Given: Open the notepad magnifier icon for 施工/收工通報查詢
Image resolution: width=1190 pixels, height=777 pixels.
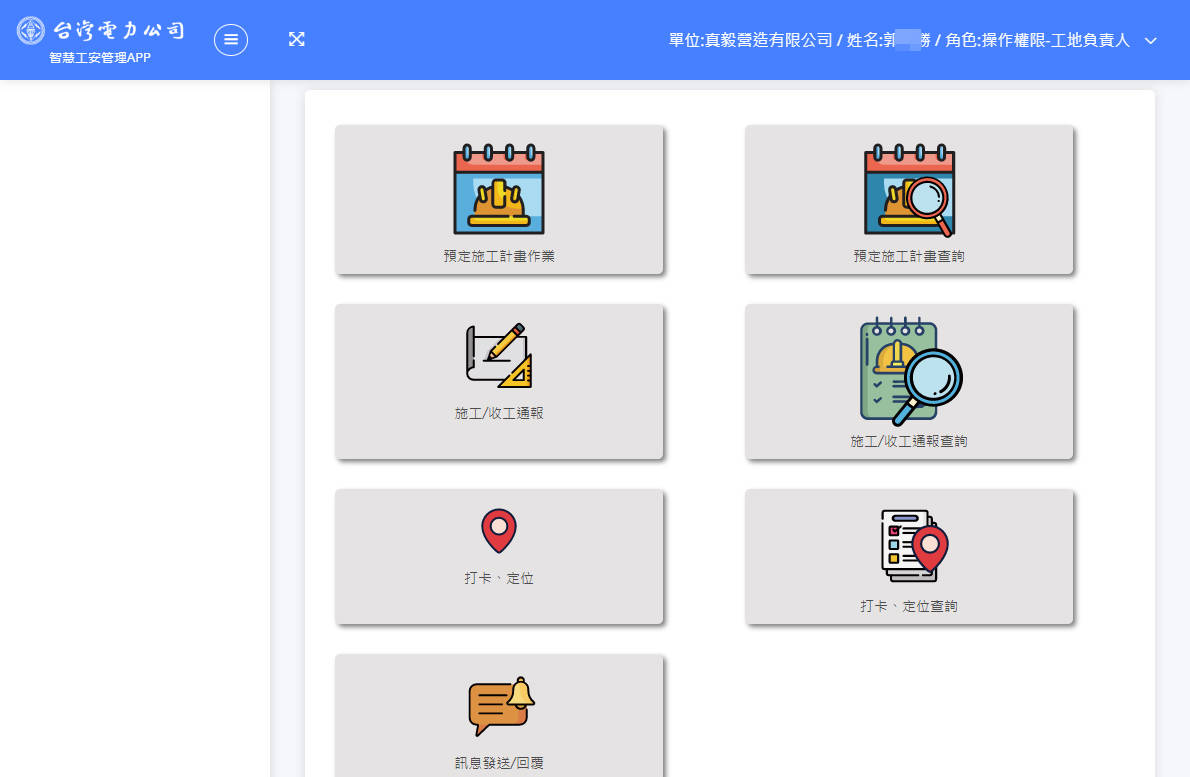Looking at the screenshot, I should pos(910,371).
